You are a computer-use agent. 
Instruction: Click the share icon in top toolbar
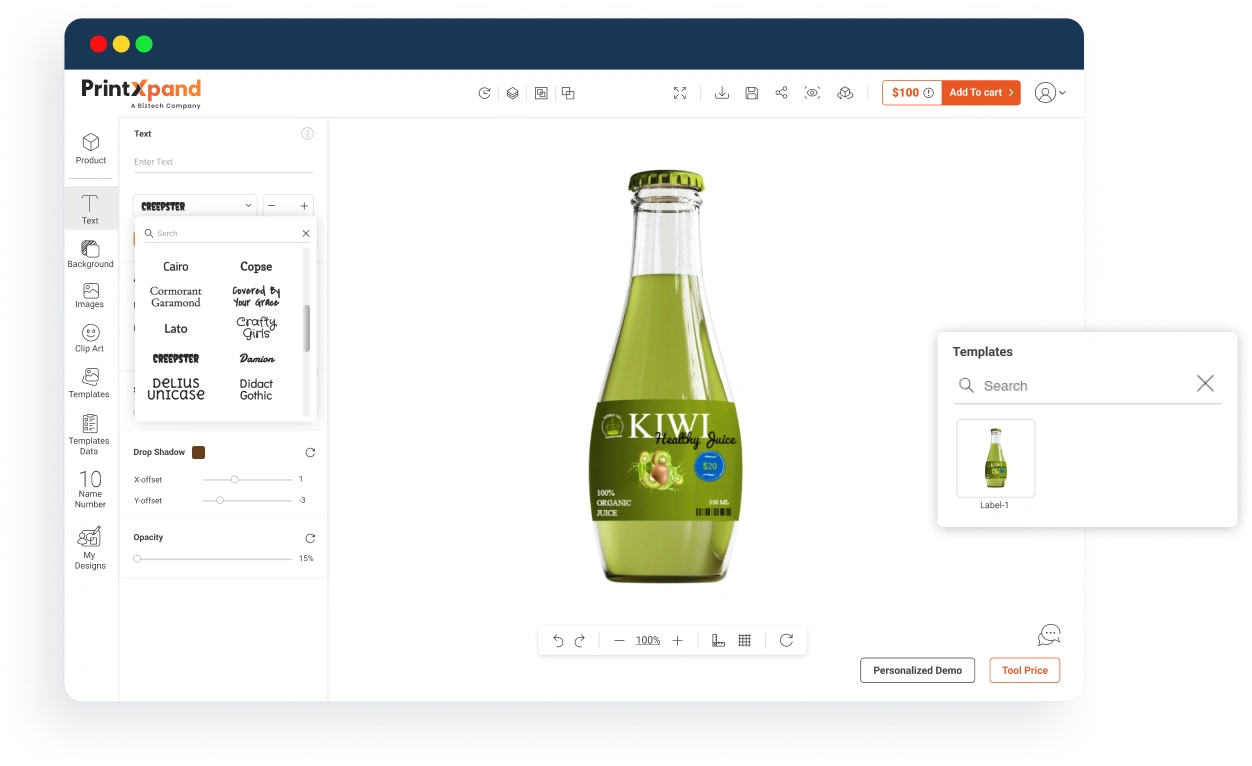tap(782, 93)
